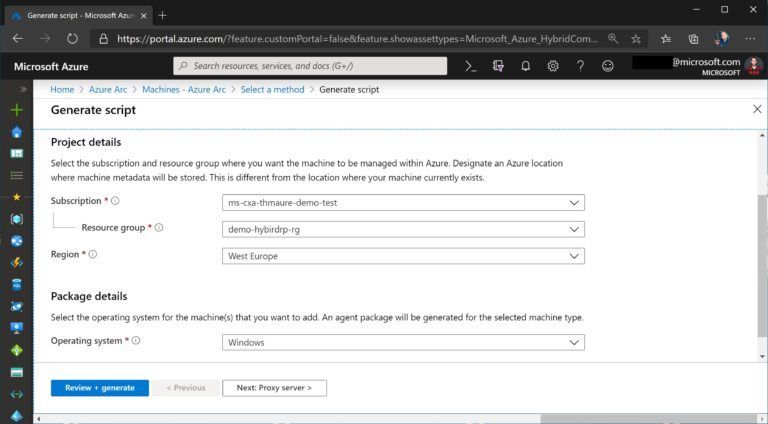This screenshot has width=768, height=424.
Task: Open Load balancers diamond icon in sidebar
Action: (x=17, y=350)
